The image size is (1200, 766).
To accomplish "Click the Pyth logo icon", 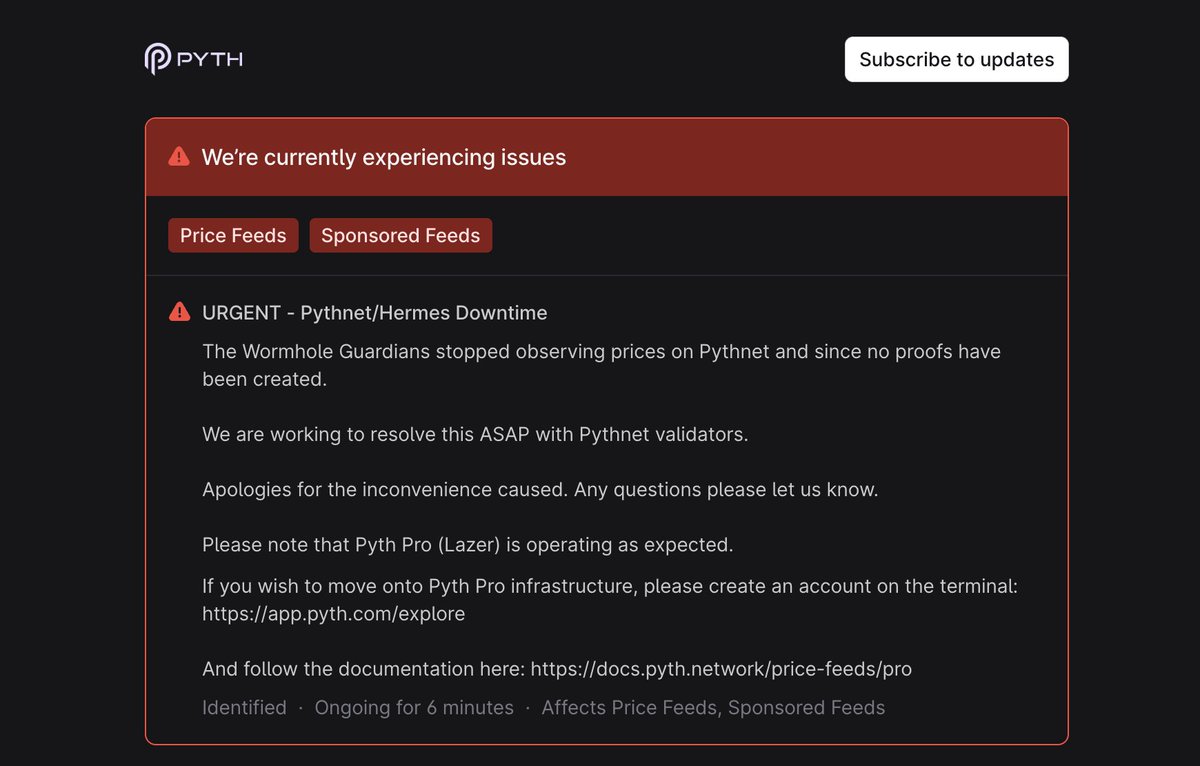I will coord(157,59).
